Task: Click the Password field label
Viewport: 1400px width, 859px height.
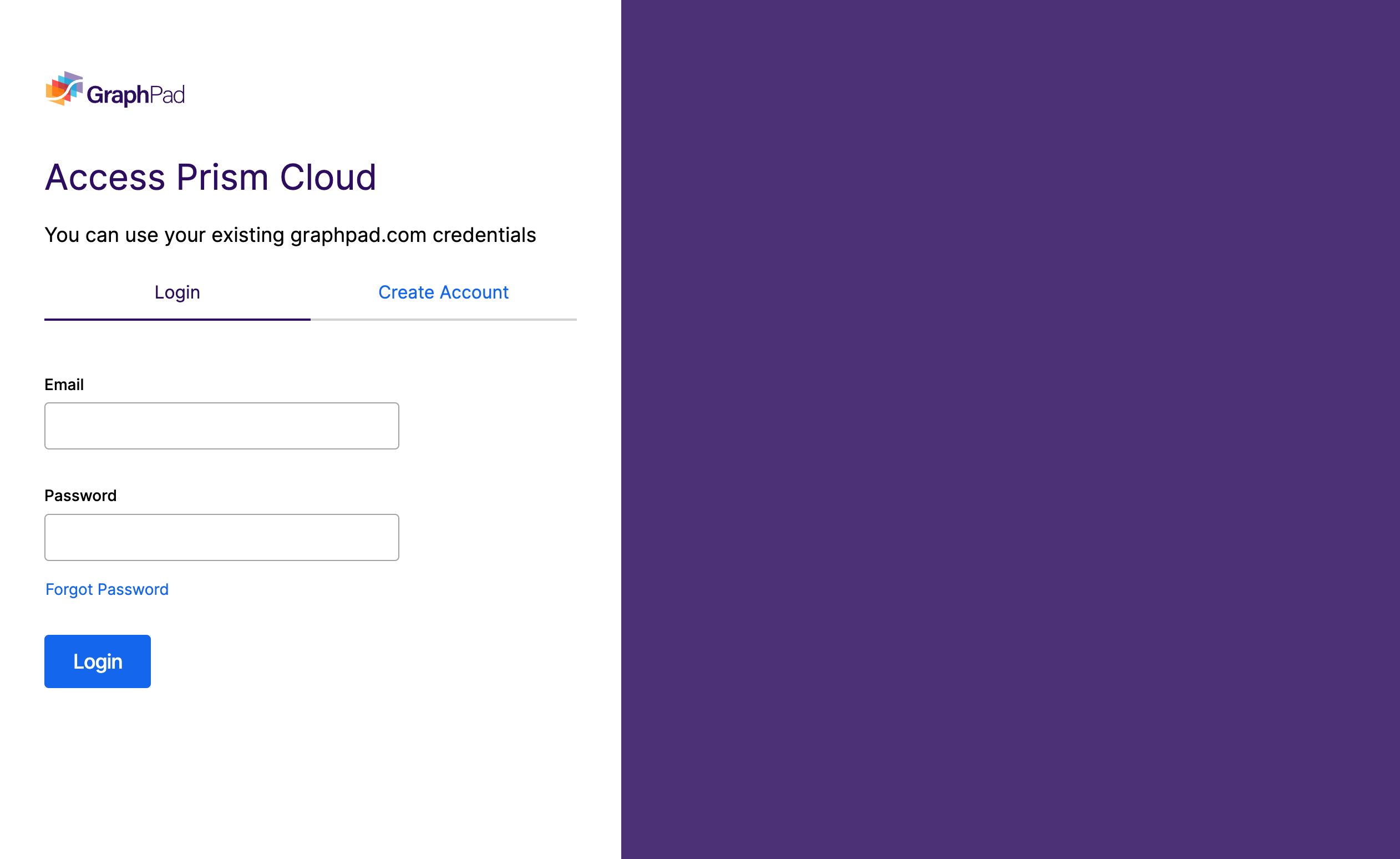Action: pos(80,495)
